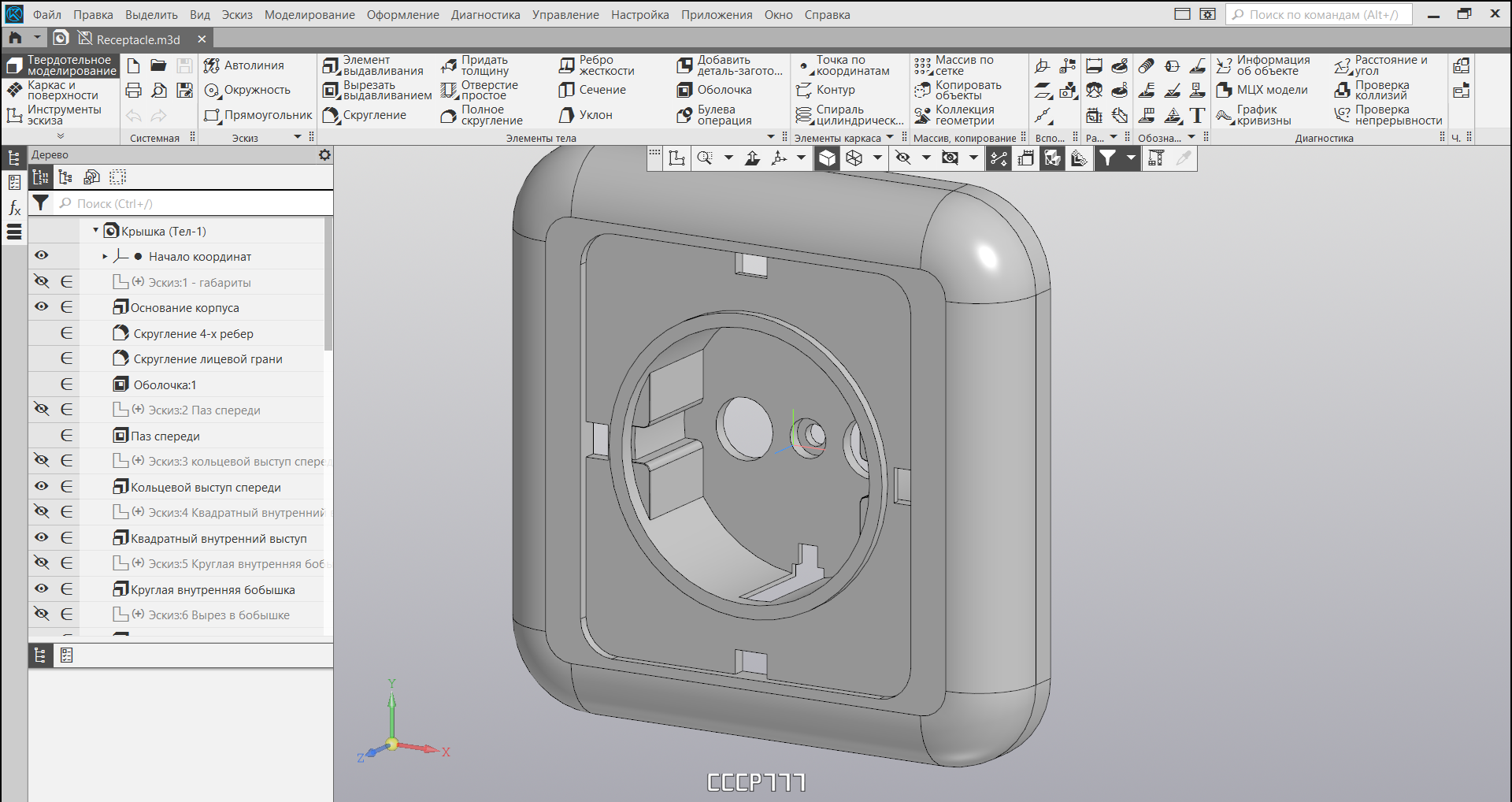The width and height of the screenshot is (1512, 802).
Task: Click the command search field (Alt+/)
Action: pyautogui.click(x=1319, y=15)
